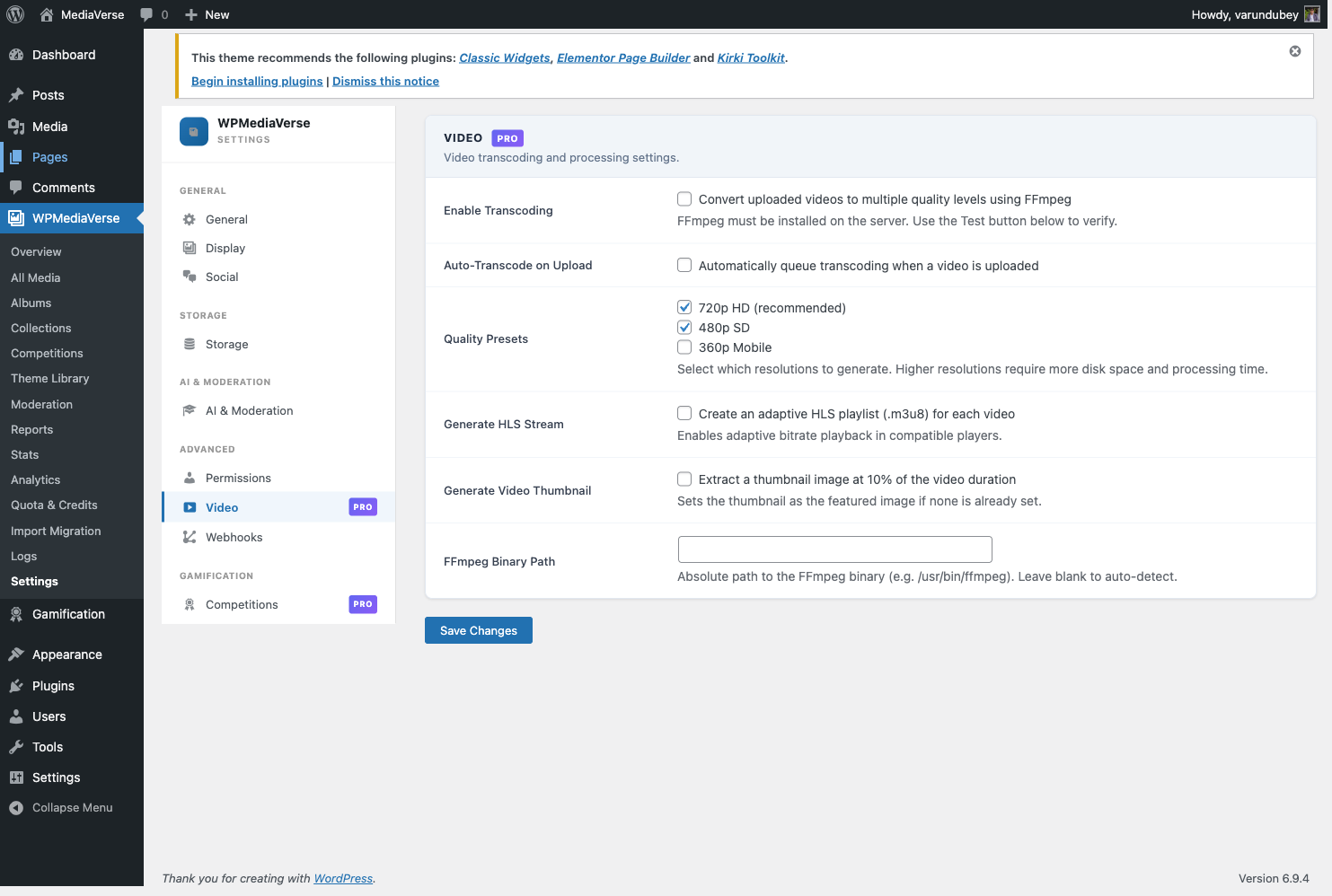Check the 360p Mobile quality preset

point(684,347)
